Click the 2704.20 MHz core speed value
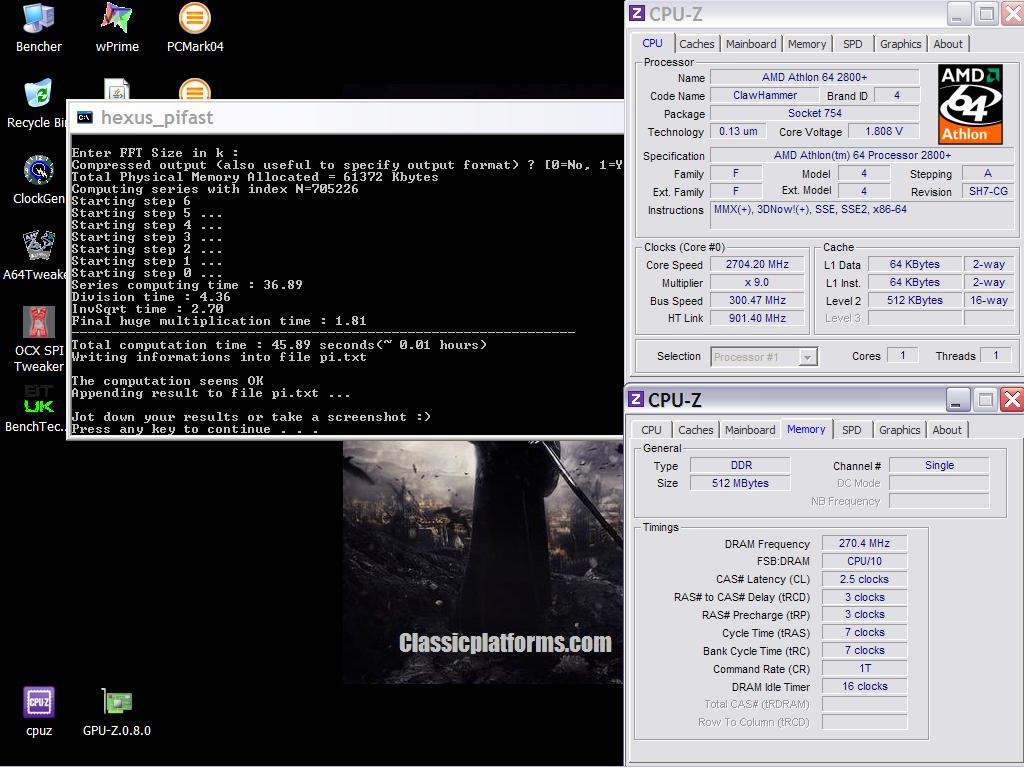This screenshot has width=1024, height=768. click(757, 264)
